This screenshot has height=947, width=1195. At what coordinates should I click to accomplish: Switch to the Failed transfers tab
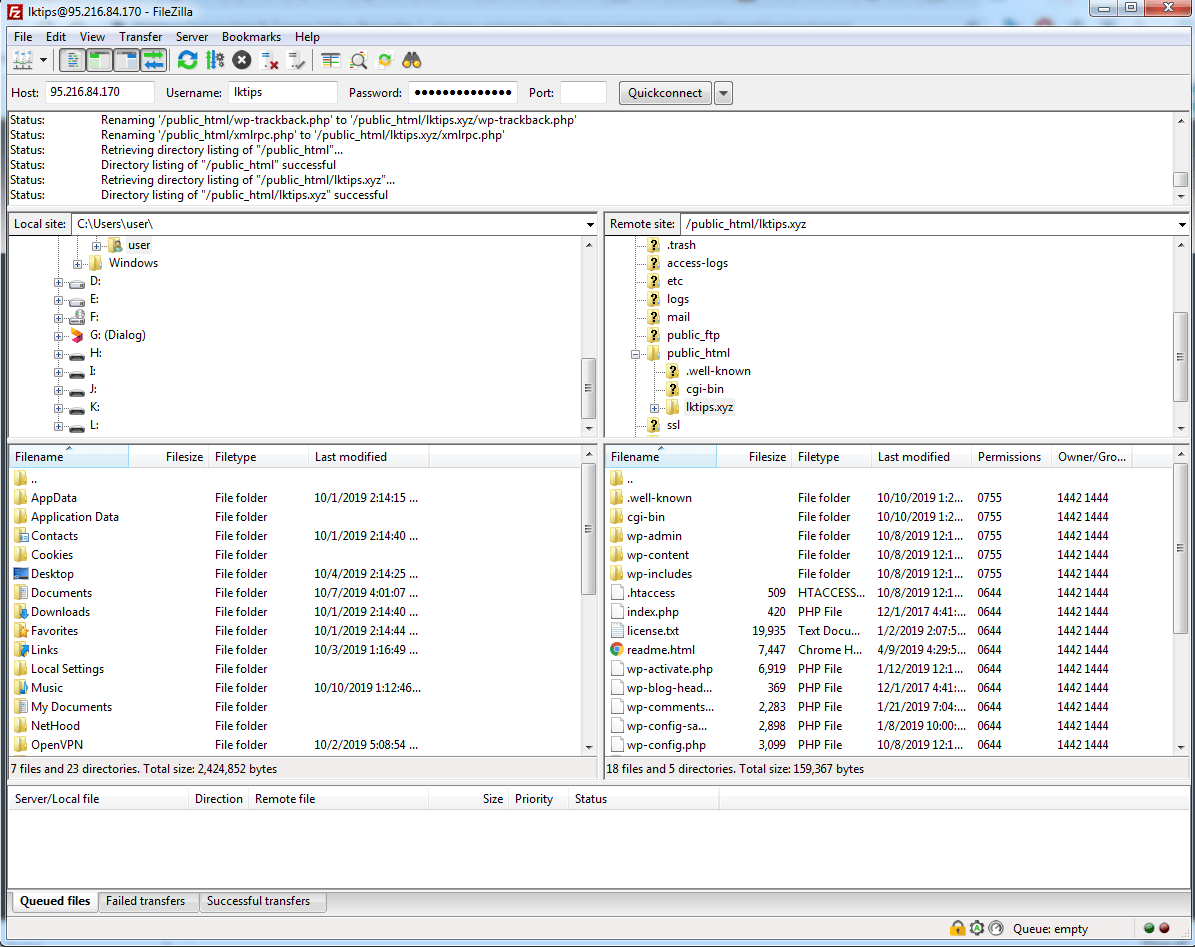[146, 901]
